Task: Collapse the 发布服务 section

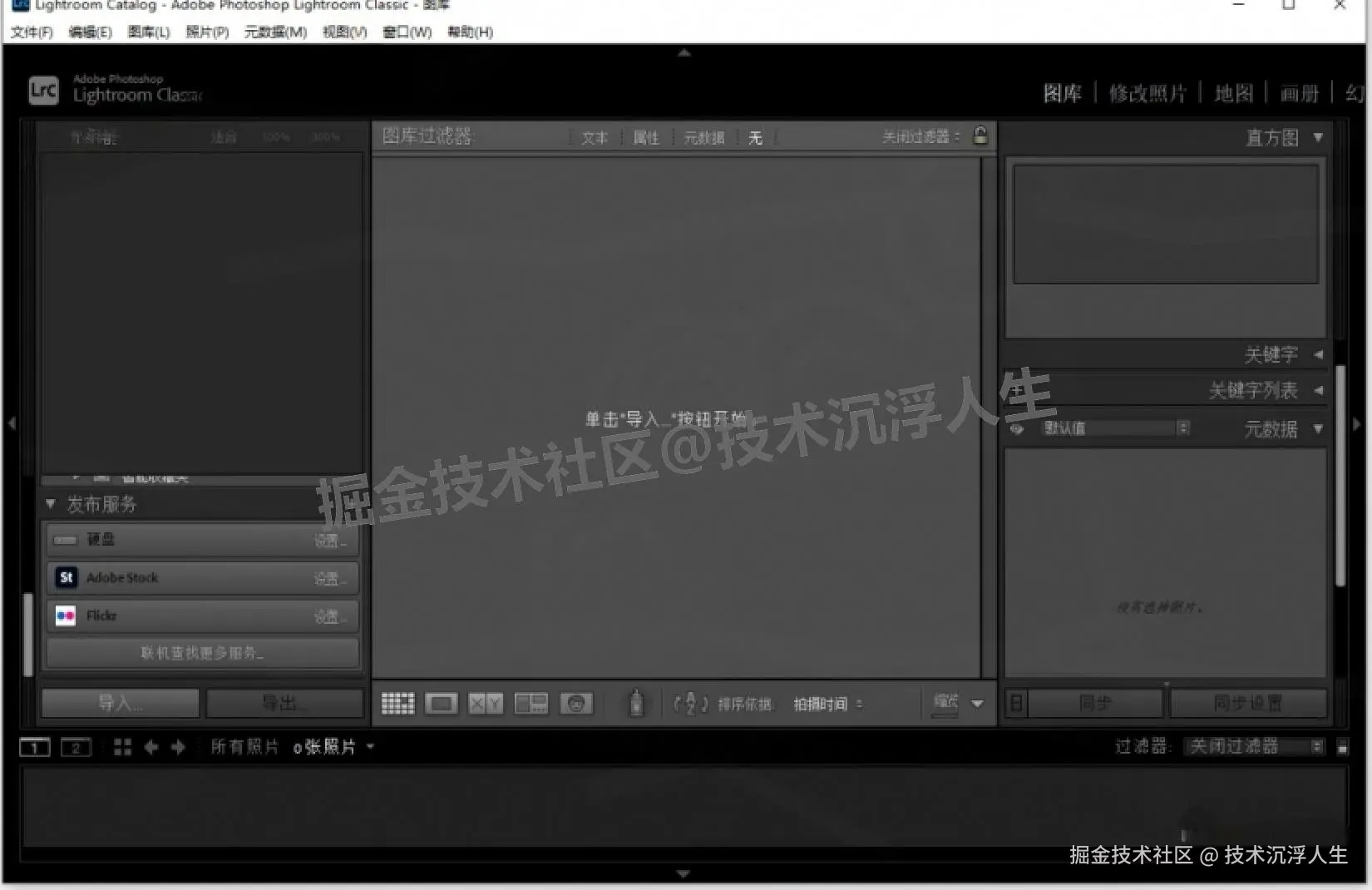Action: (x=50, y=503)
